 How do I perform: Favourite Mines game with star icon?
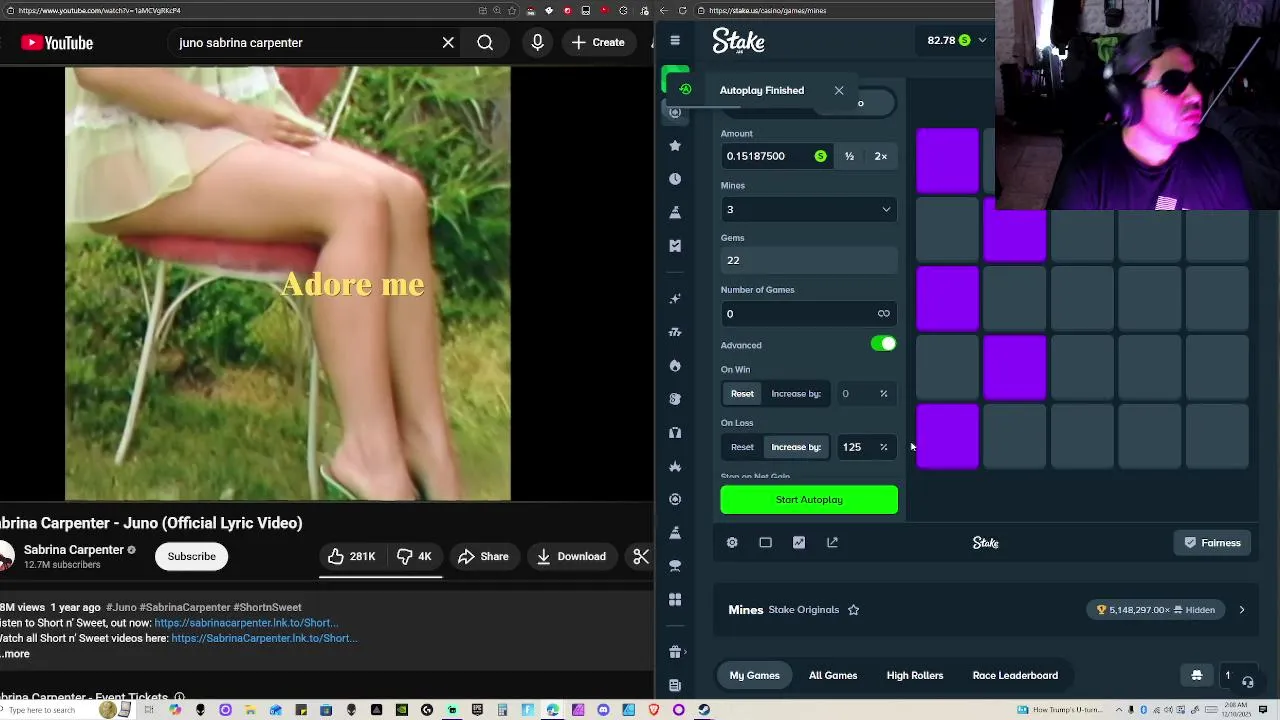853,610
